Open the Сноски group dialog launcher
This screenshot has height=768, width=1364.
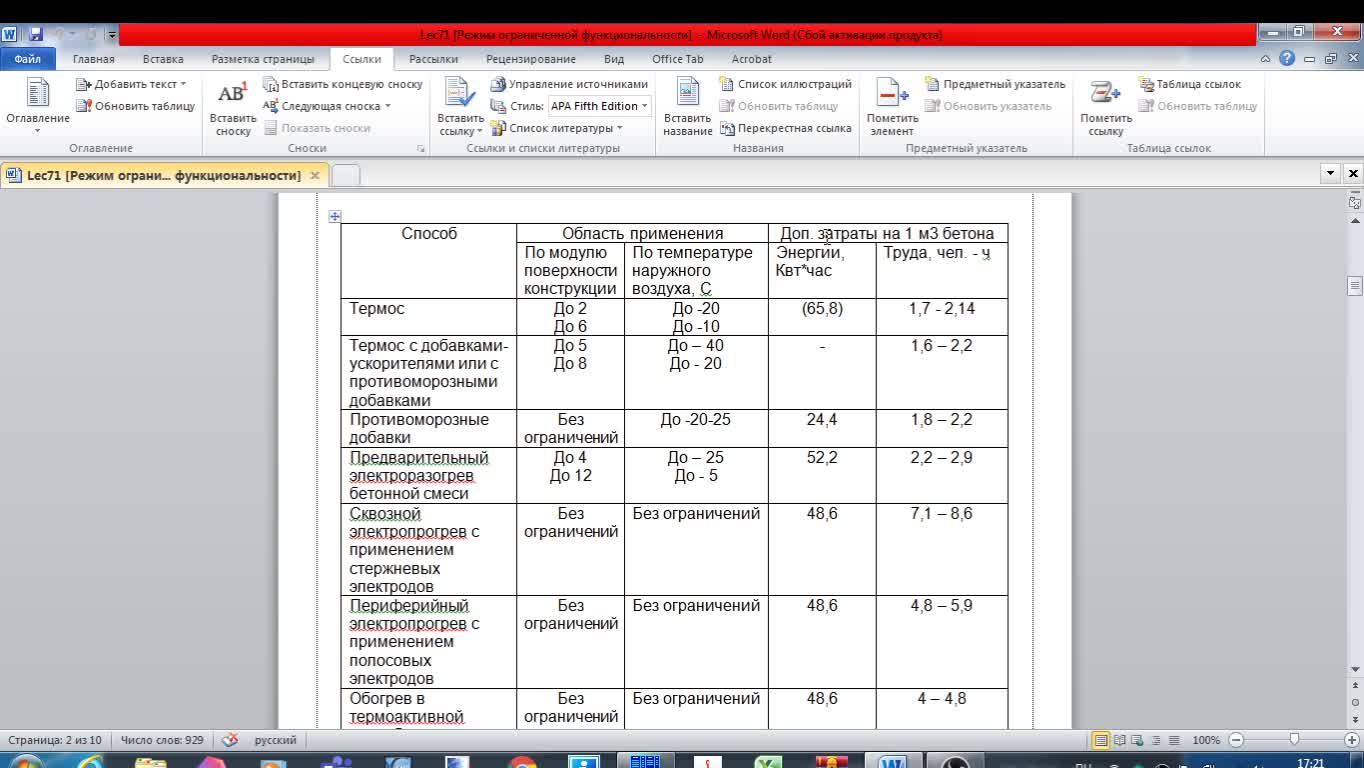point(421,148)
